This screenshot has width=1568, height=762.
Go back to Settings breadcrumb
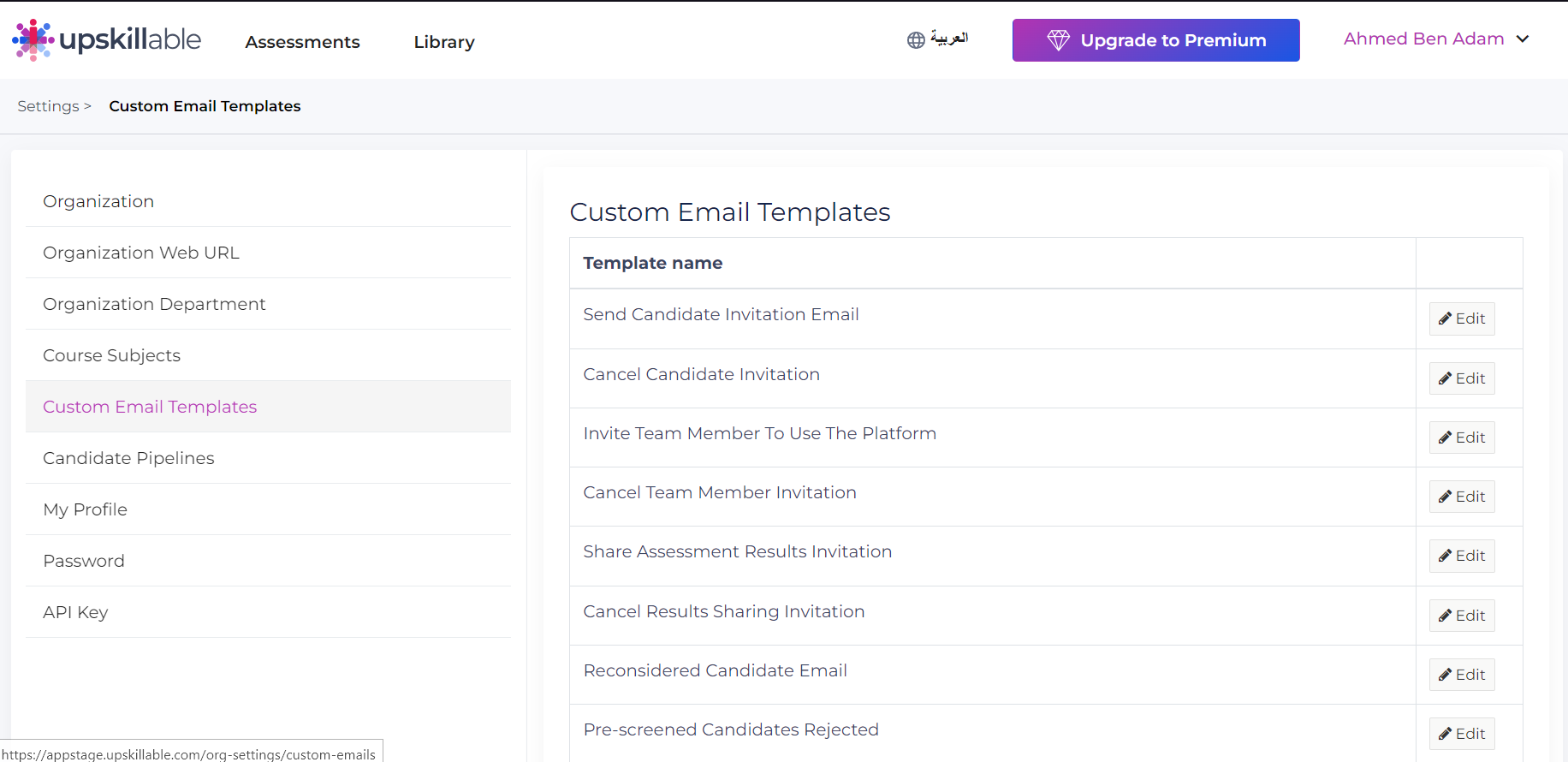(48, 106)
